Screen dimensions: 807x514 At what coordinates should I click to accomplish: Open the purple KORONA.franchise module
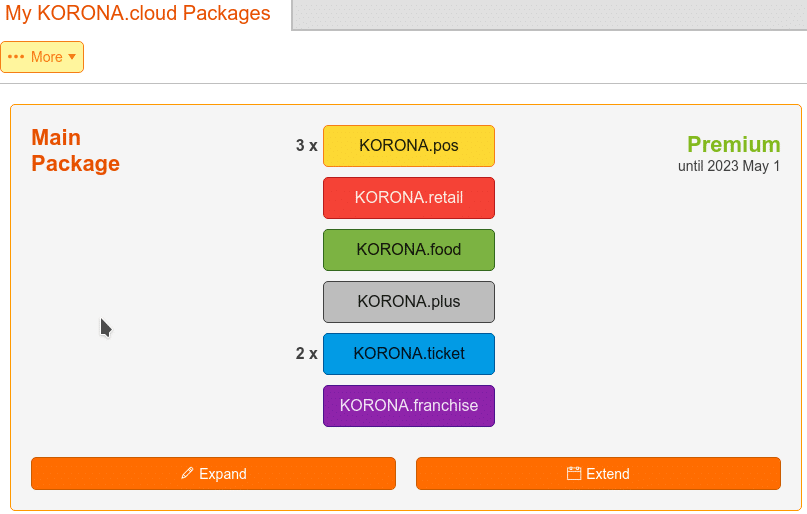pyautogui.click(x=409, y=405)
